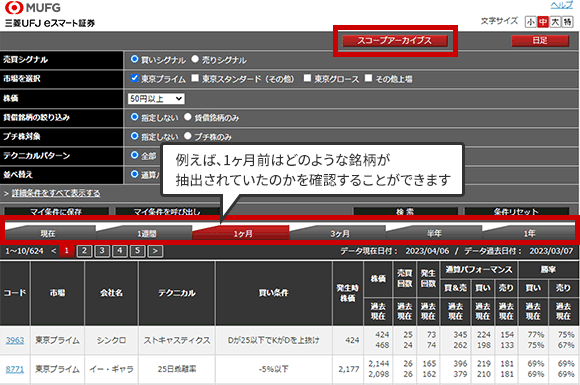Click the MUFG logo
The width and height of the screenshot is (580, 385).
pos(33,7)
